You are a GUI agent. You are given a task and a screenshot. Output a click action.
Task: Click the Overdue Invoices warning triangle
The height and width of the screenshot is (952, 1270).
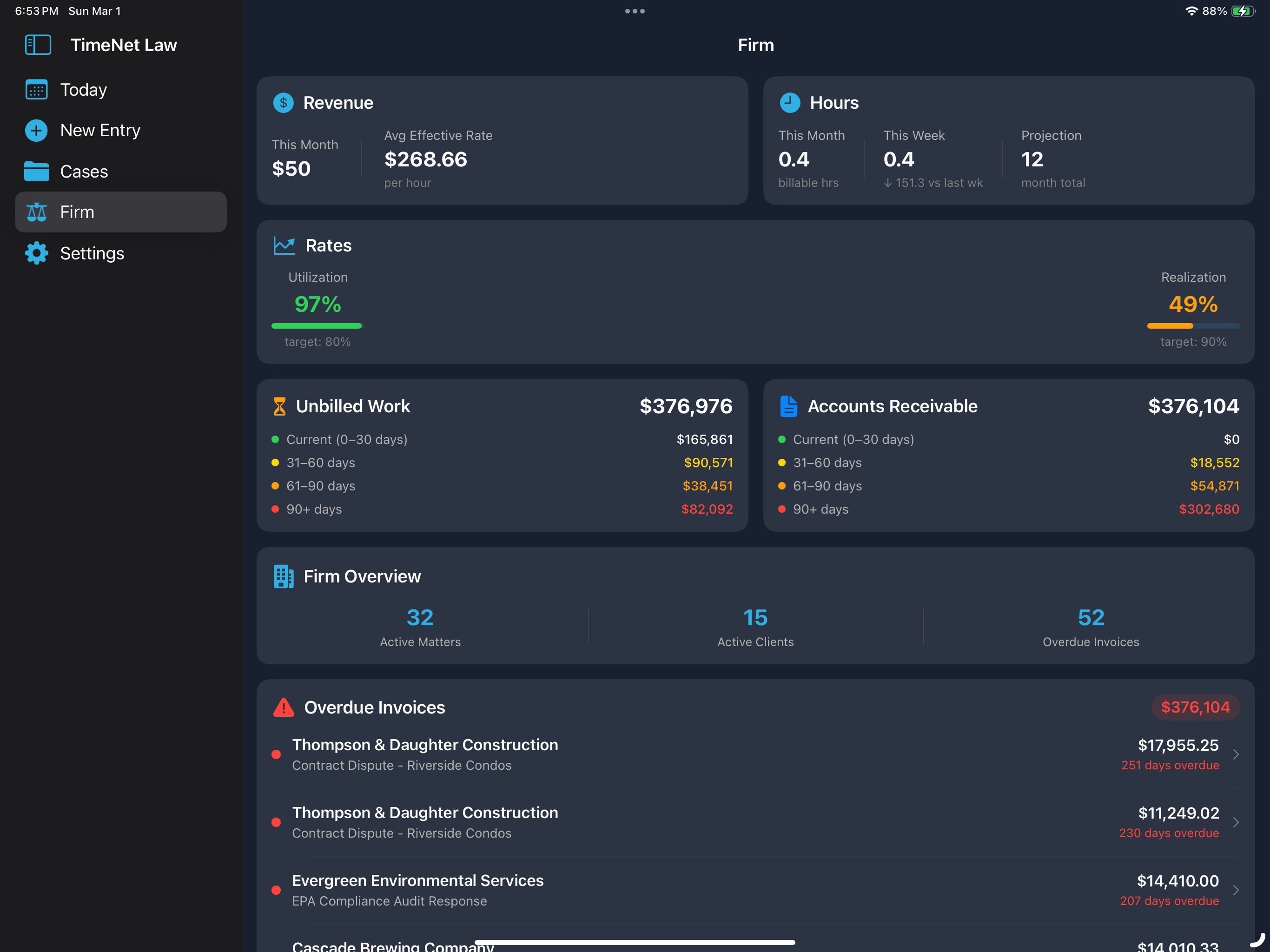tap(284, 707)
